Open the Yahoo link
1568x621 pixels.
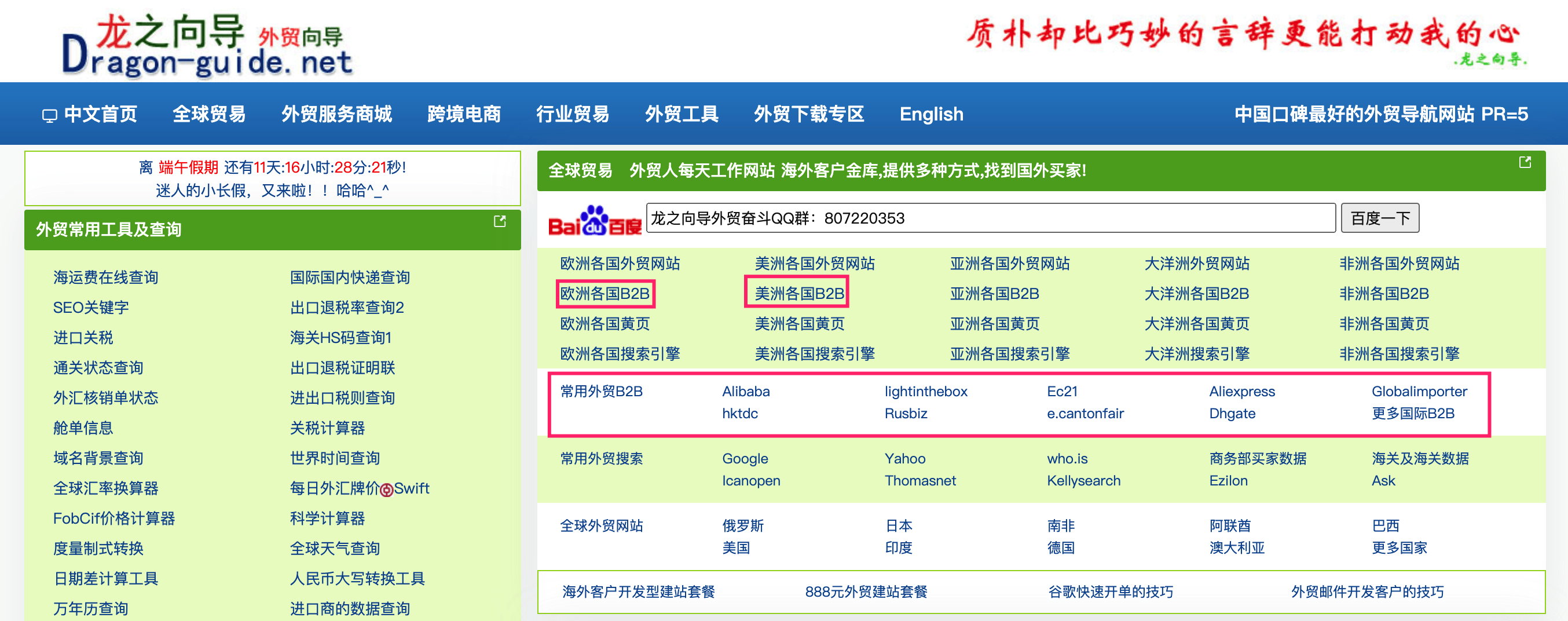904,458
